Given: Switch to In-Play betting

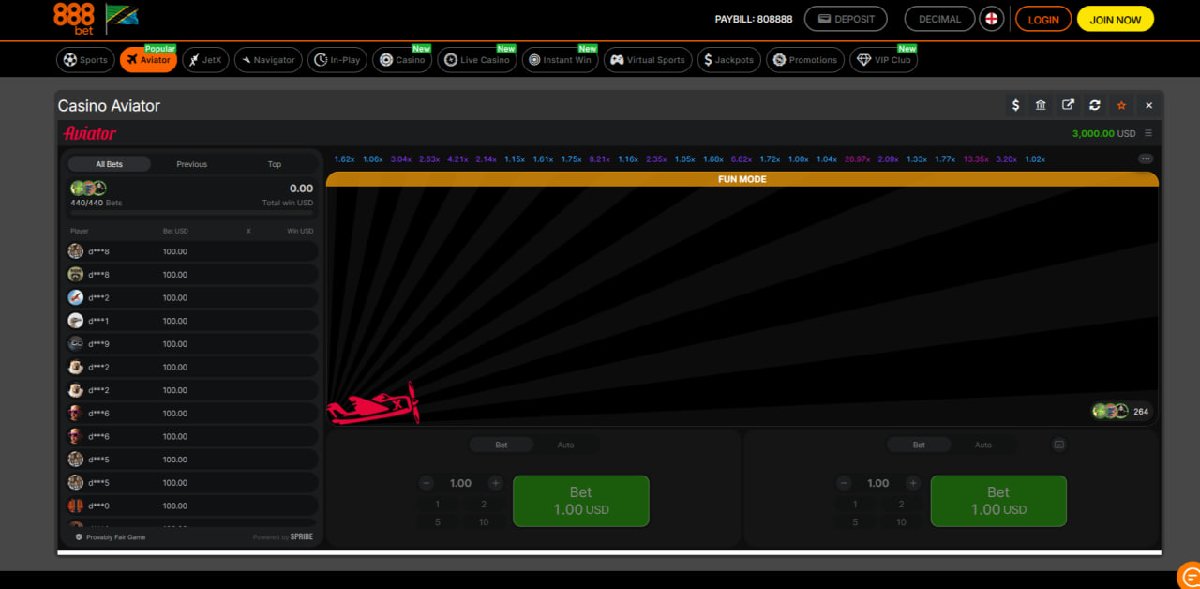Looking at the screenshot, I should [x=337, y=60].
